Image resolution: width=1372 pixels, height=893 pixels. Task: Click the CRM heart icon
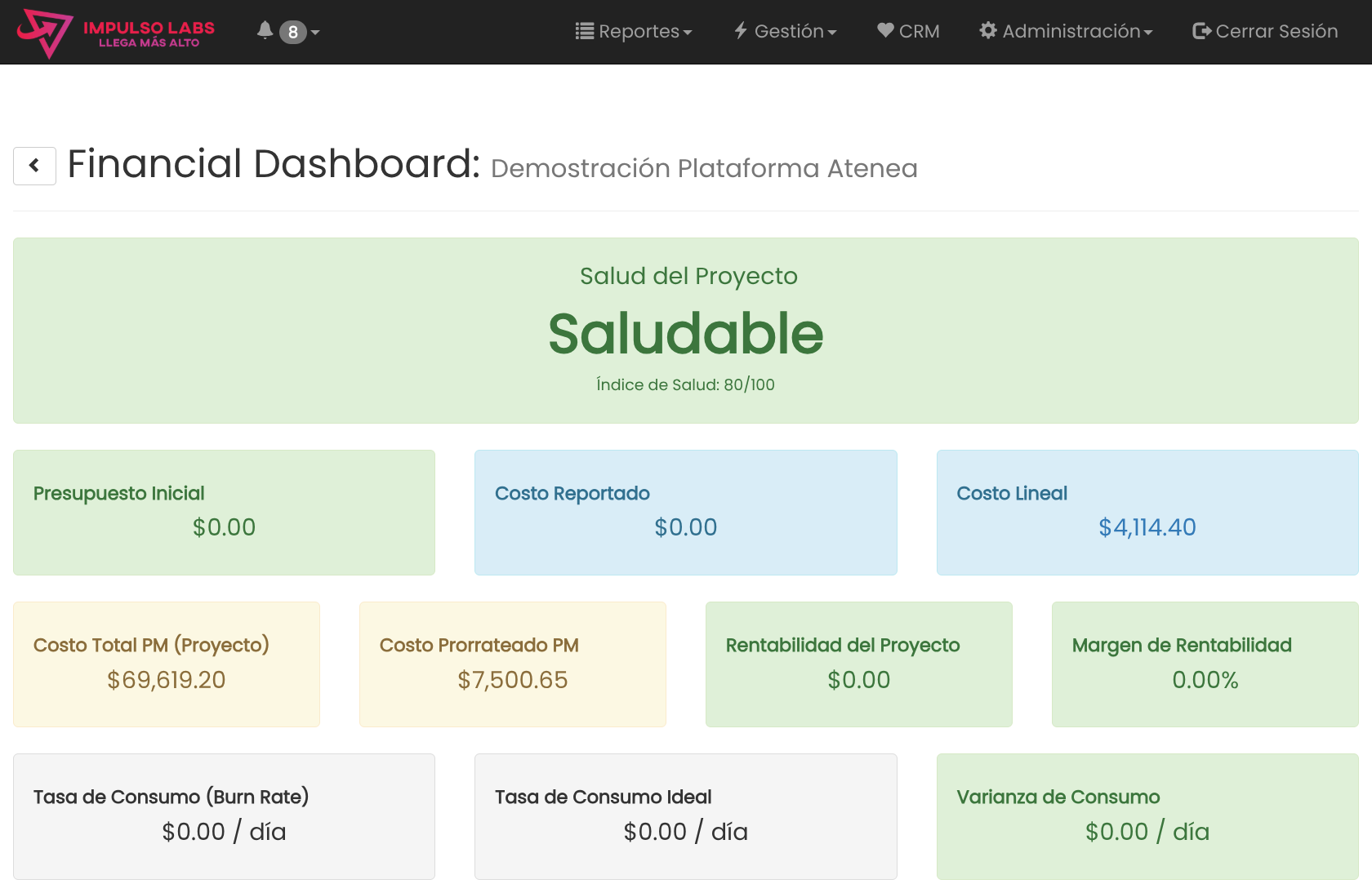click(885, 30)
